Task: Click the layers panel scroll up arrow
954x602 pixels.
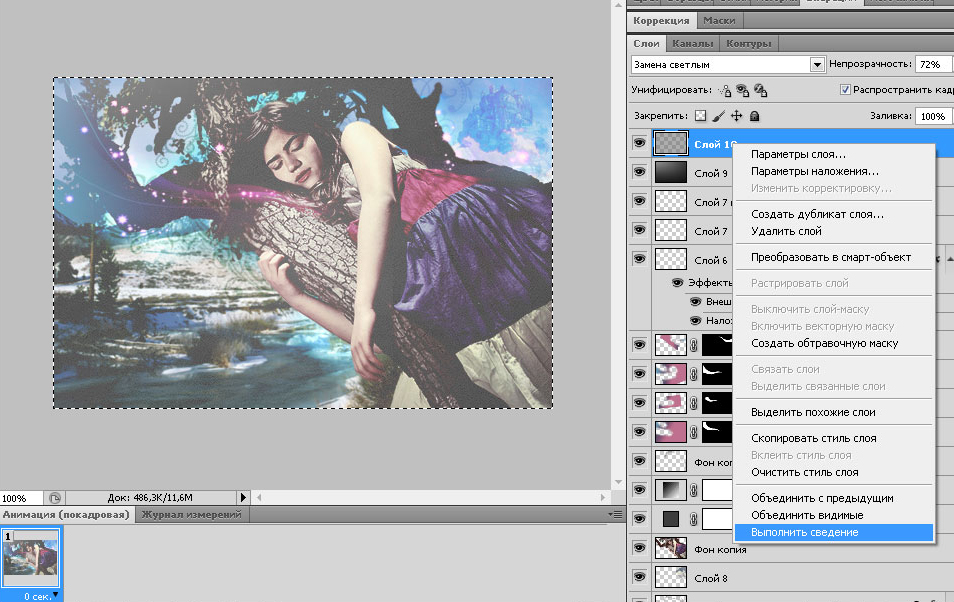Action: (x=950, y=259)
